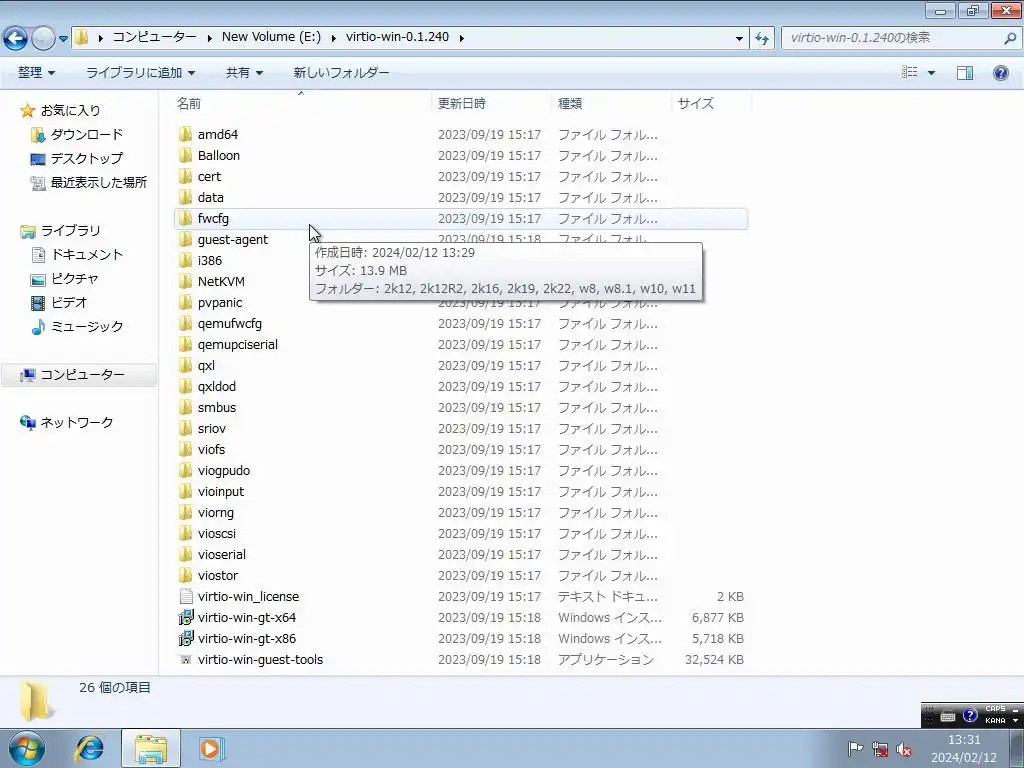Select the viorng folder
Image resolution: width=1024 pixels, height=768 pixels.
coord(216,513)
